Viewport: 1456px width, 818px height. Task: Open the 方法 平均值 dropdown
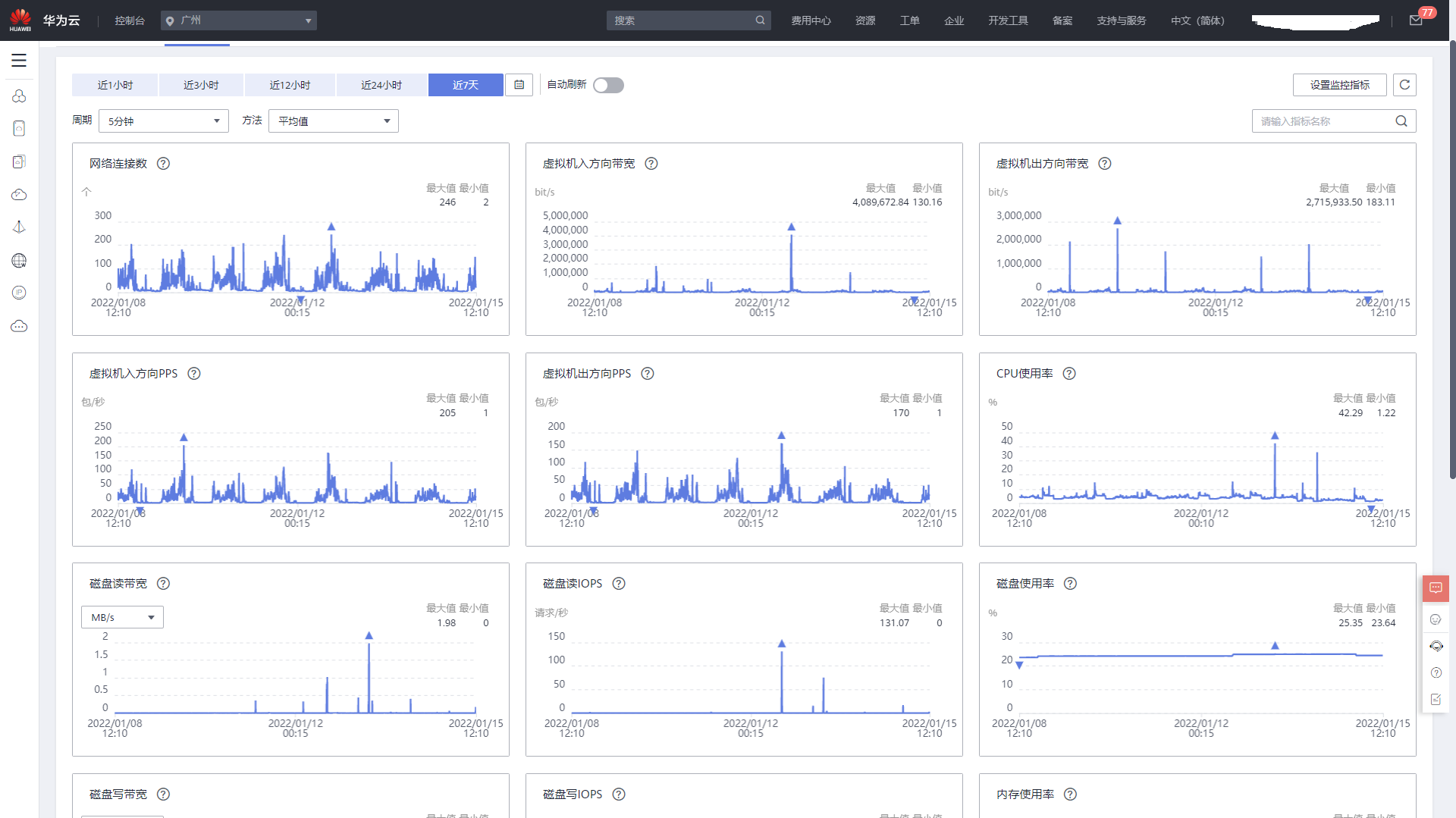point(334,121)
